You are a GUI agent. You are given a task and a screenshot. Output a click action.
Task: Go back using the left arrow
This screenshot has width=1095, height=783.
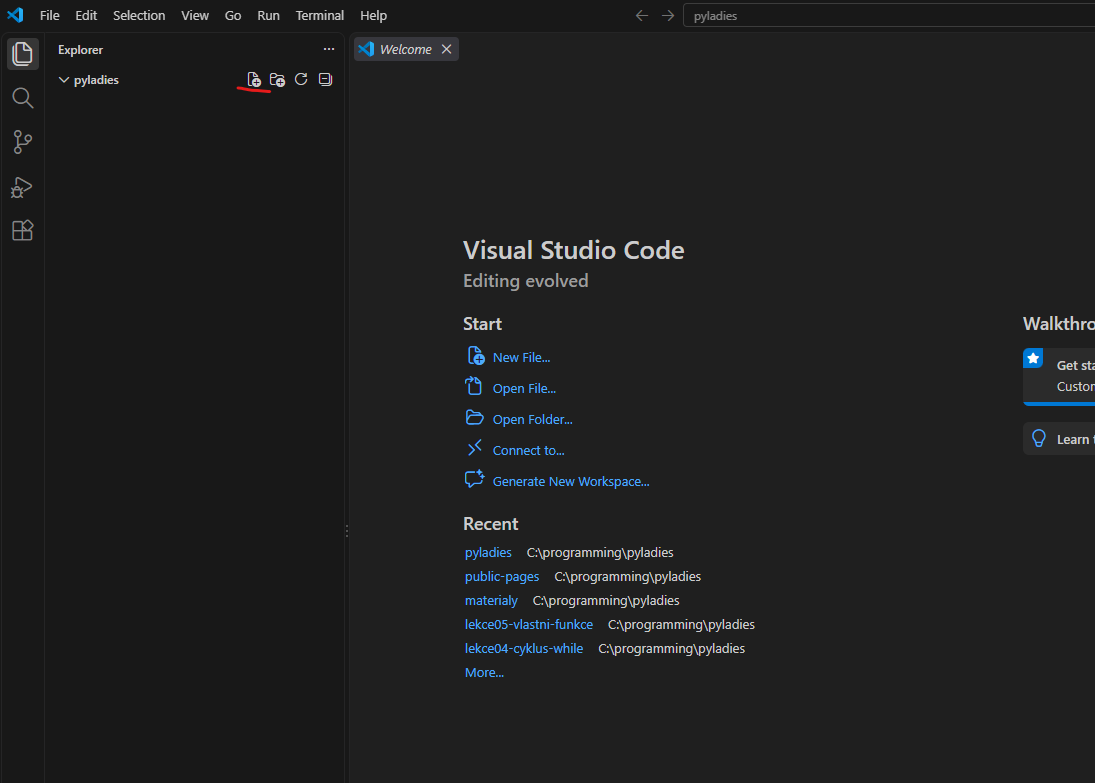[642, 15]
